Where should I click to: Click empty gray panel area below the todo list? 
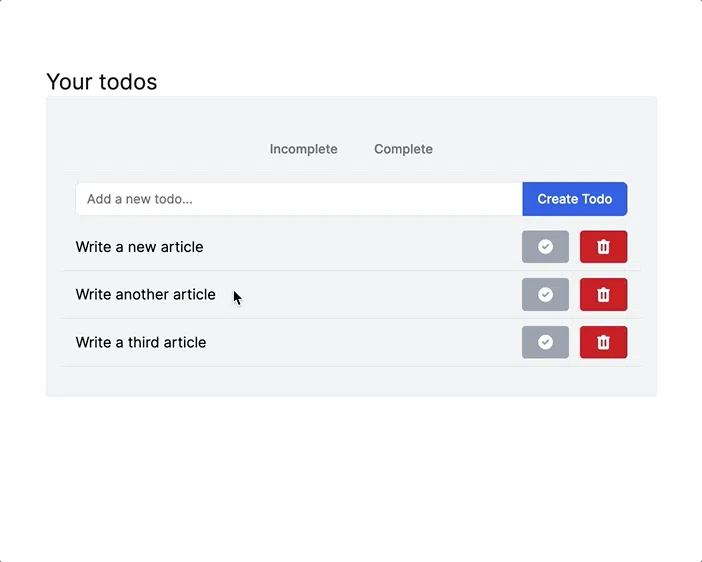click(351, 382)
